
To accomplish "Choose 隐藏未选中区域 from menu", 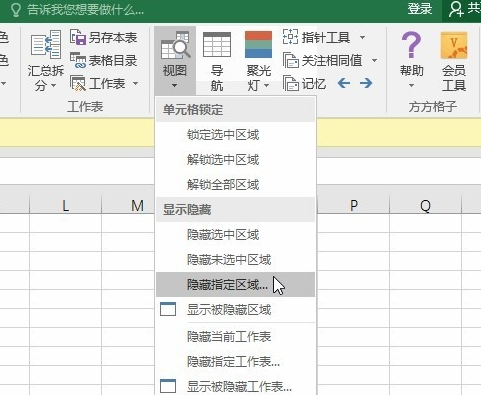I will coord(235,259).
